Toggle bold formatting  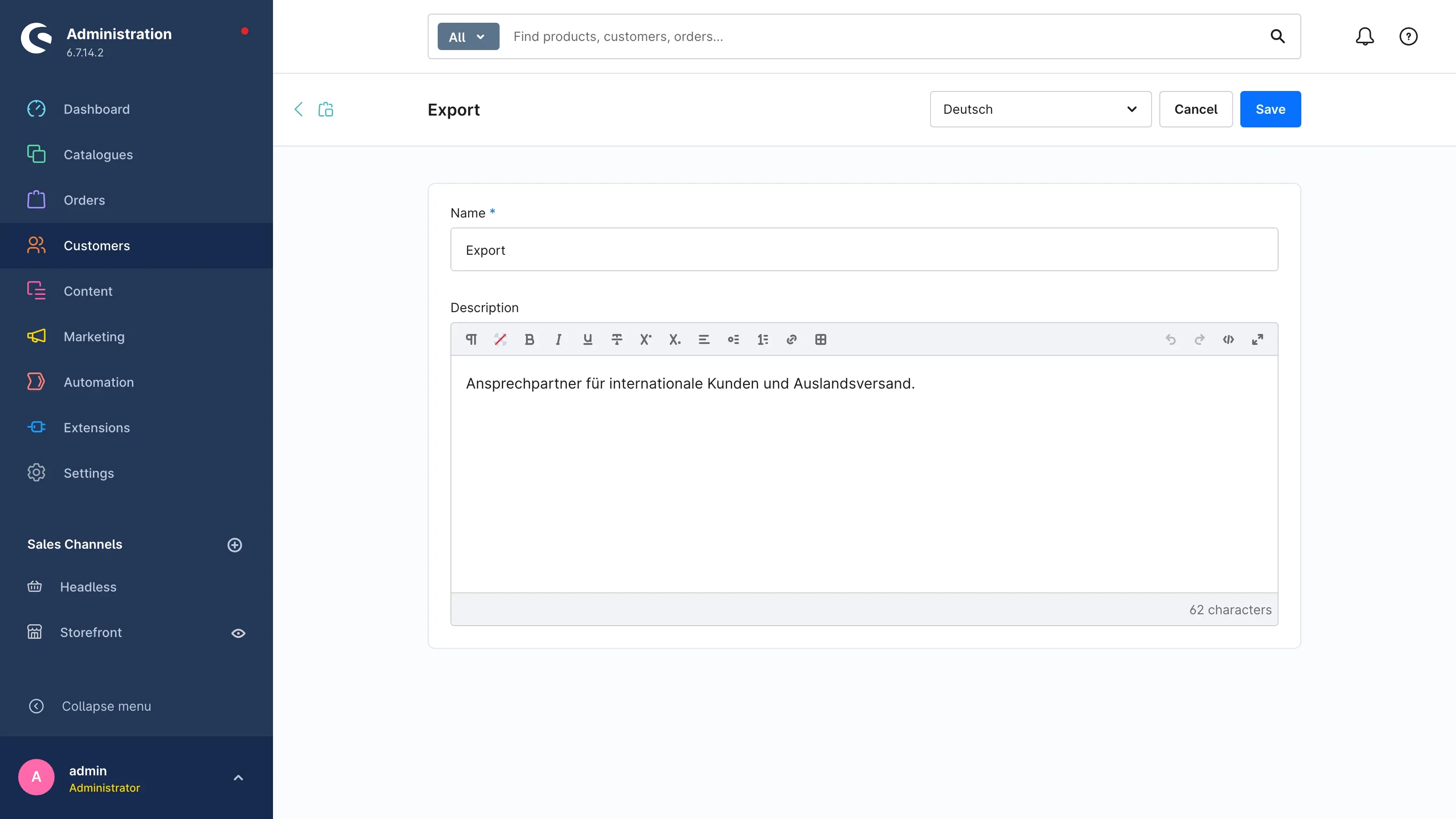[530, 339]
